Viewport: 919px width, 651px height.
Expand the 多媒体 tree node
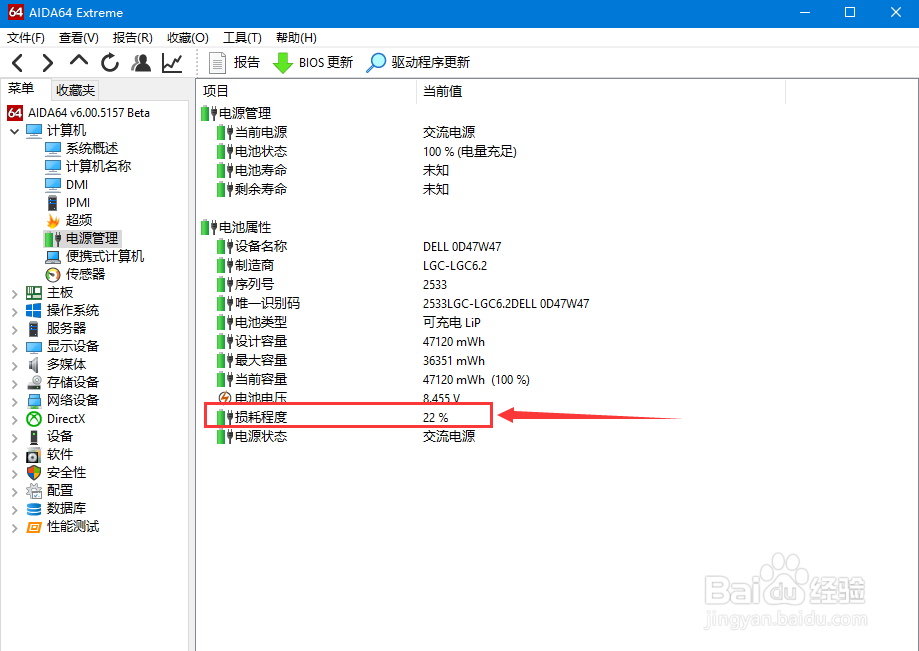(15, 365)
